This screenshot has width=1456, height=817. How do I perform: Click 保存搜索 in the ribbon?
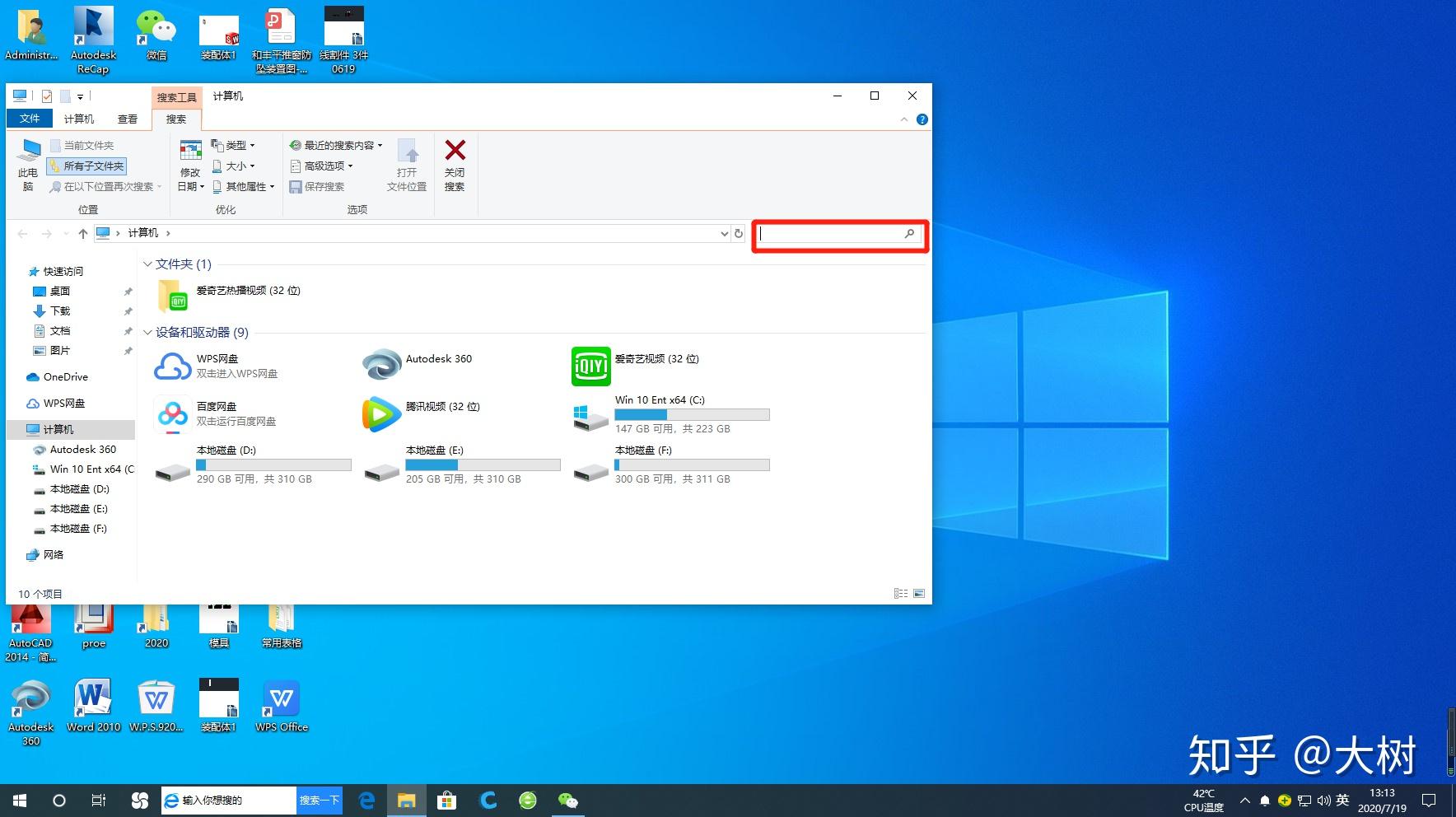tap(317, 186)
